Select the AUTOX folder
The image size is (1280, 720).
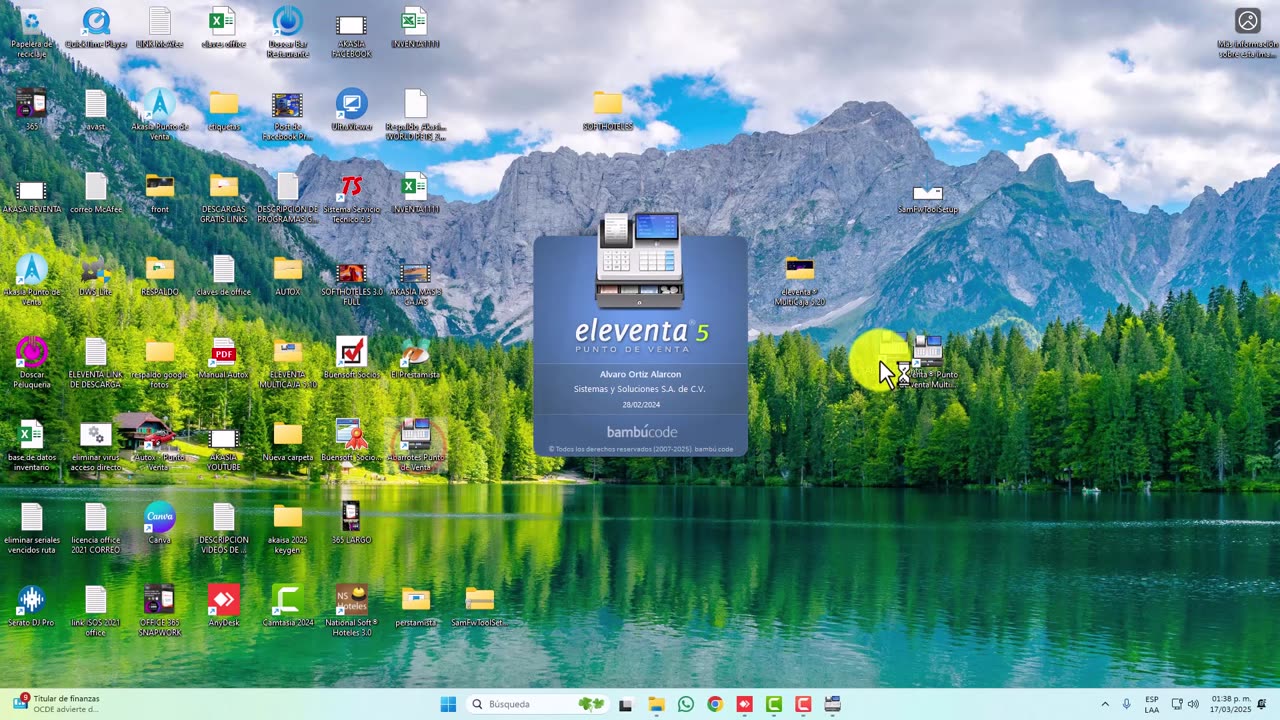(x=288, y=277)
